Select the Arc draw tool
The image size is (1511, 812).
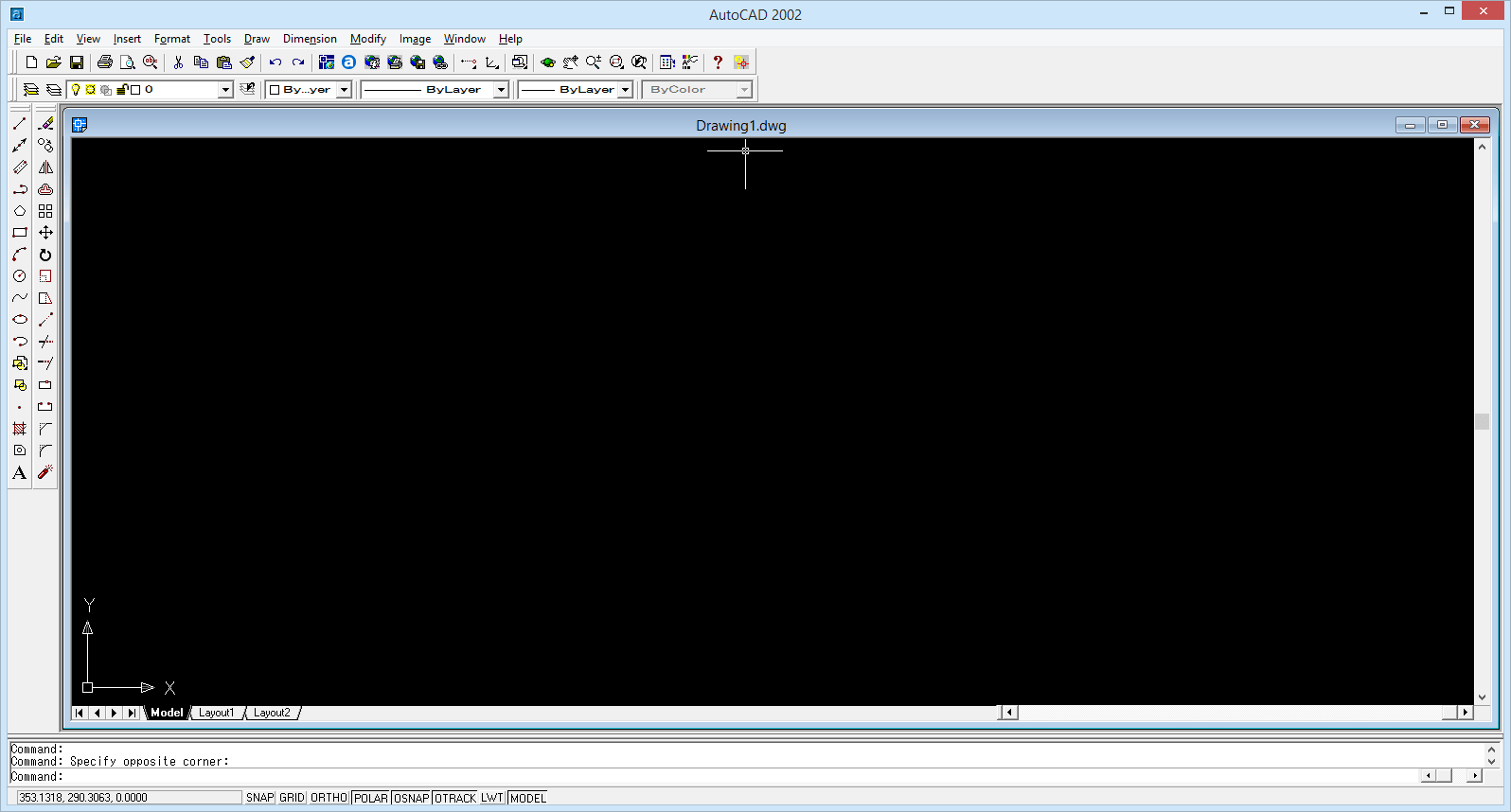tap(20, 255)
